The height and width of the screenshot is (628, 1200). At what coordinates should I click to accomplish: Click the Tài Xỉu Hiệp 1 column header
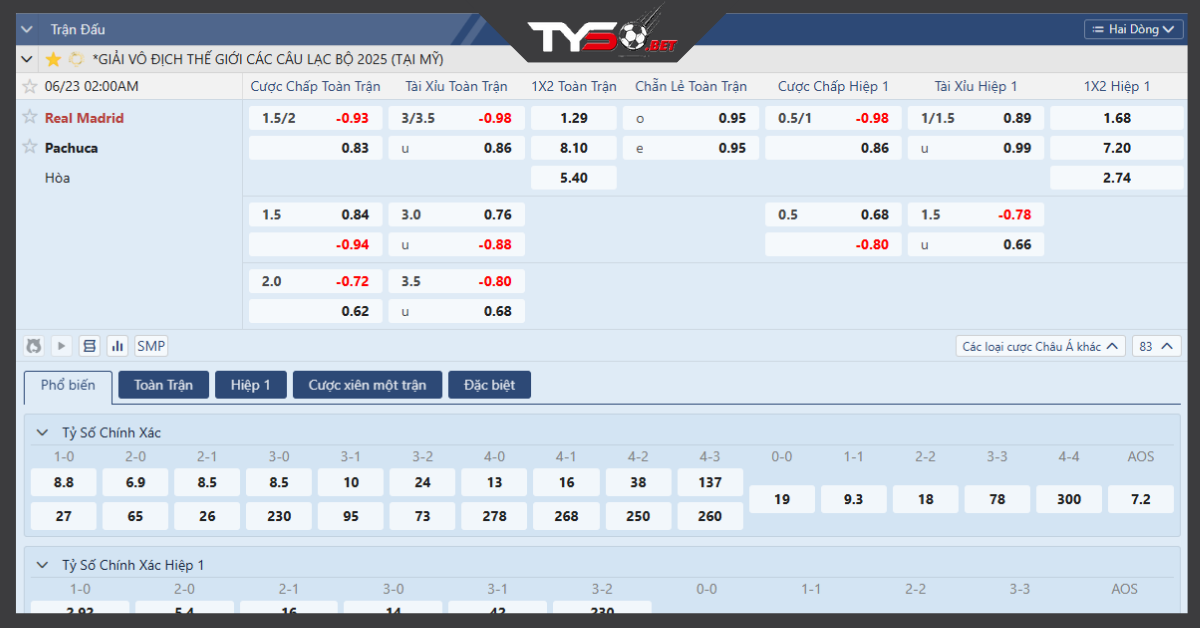click(x=976, y=87)
